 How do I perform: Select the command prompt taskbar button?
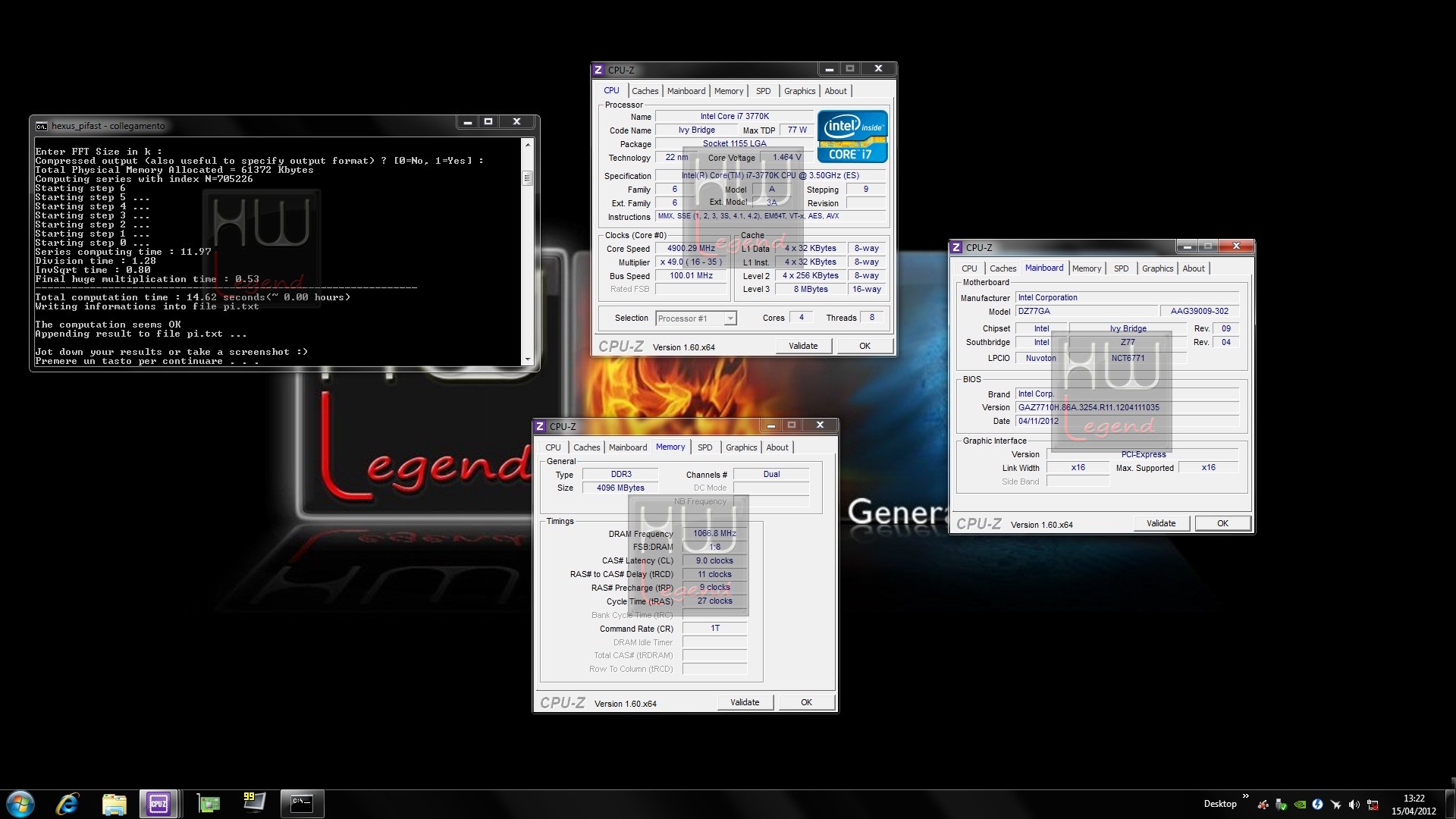click(x=302, y=804)
